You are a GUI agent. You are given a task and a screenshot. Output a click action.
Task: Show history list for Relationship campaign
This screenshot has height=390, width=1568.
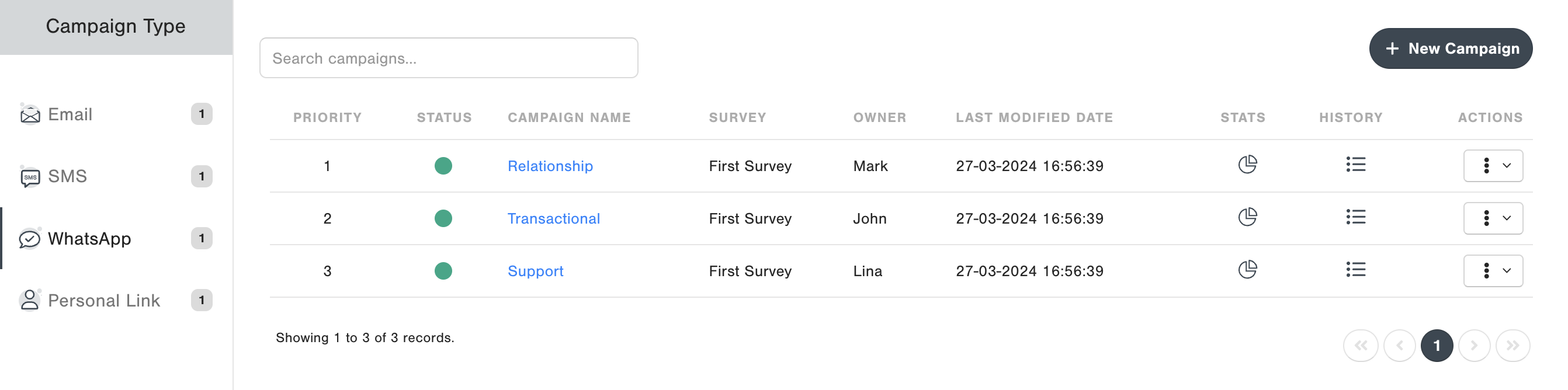pyautogui.click(x=1355, y=165)
